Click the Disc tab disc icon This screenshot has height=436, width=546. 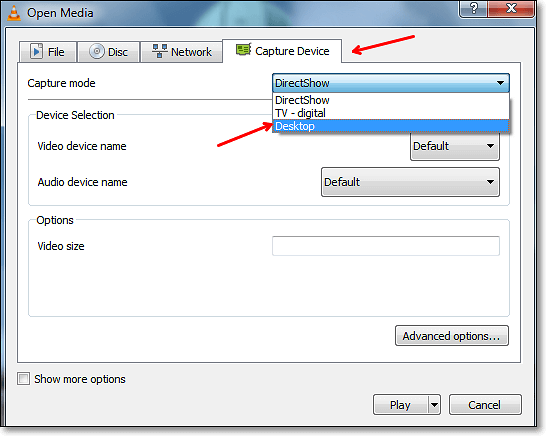click(97, 51)
